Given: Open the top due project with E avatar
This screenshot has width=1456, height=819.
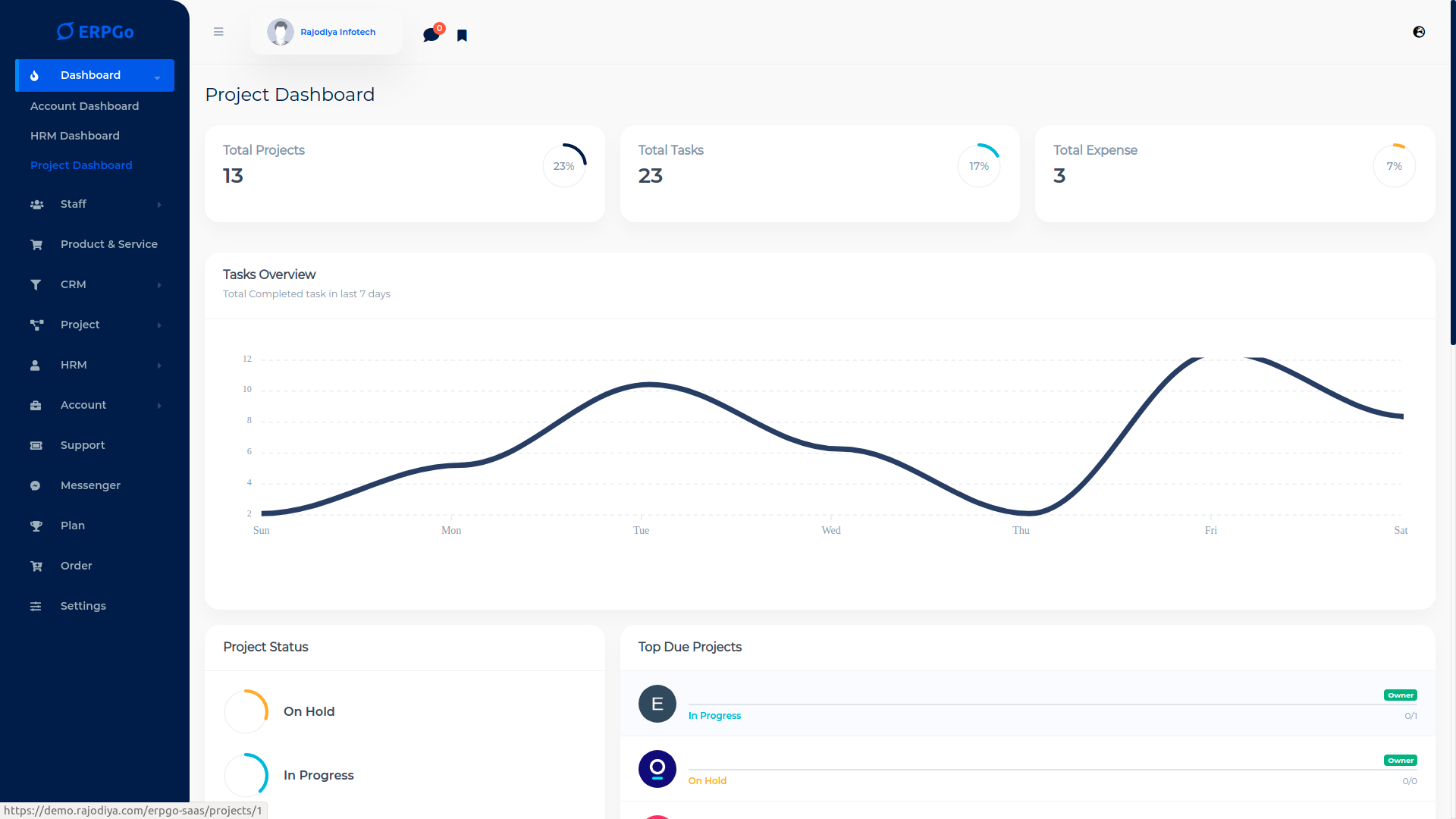Looking at the screenshot, I should [657, 704].
